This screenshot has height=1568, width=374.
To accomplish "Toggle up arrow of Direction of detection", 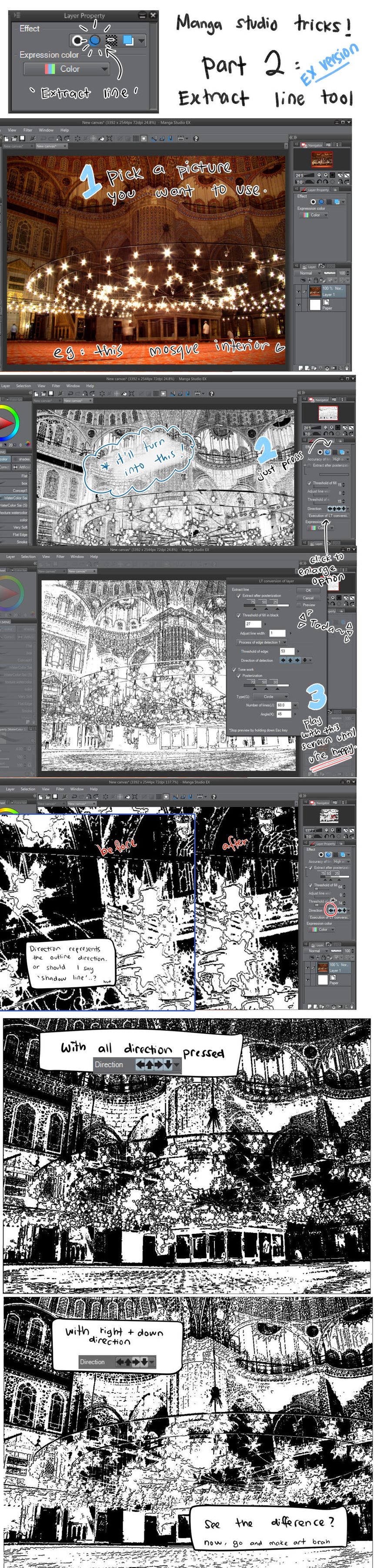I will coord(291,661).
